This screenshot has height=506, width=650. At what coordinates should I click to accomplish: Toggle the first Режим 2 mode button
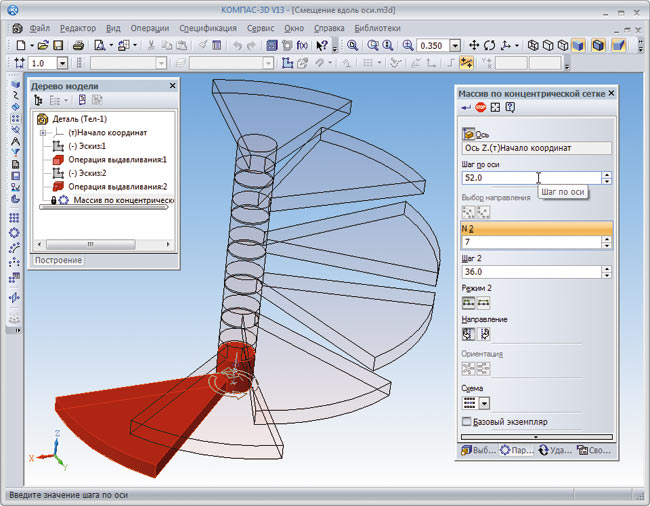pyautogui.click(x=467, y=302)
